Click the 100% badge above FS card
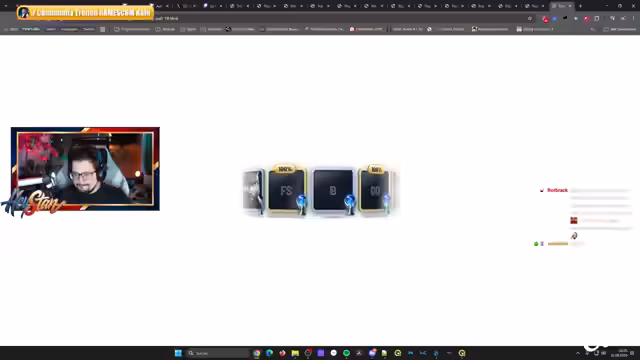 [284, 169]
